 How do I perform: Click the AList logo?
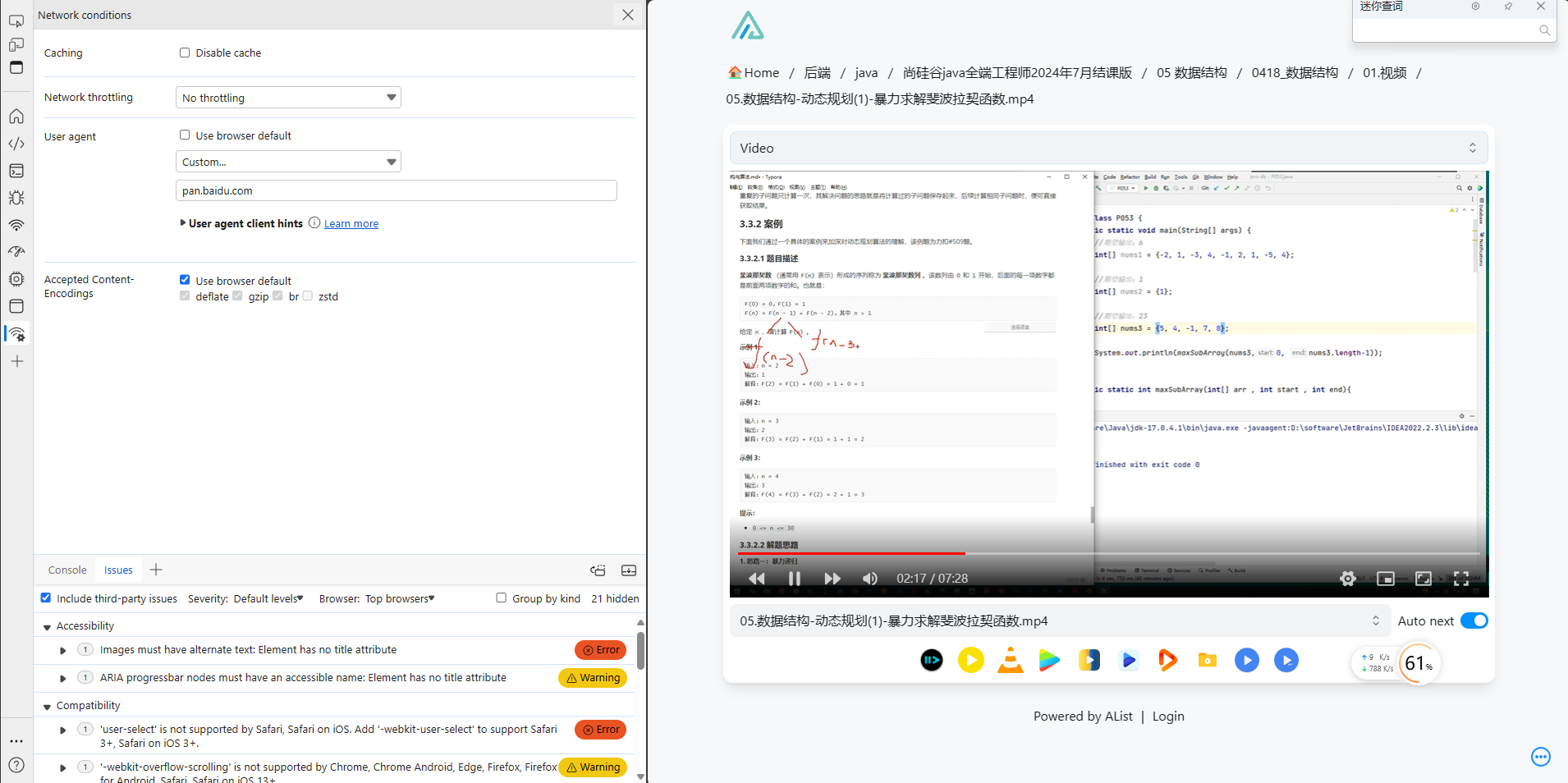tap(748, 26)
